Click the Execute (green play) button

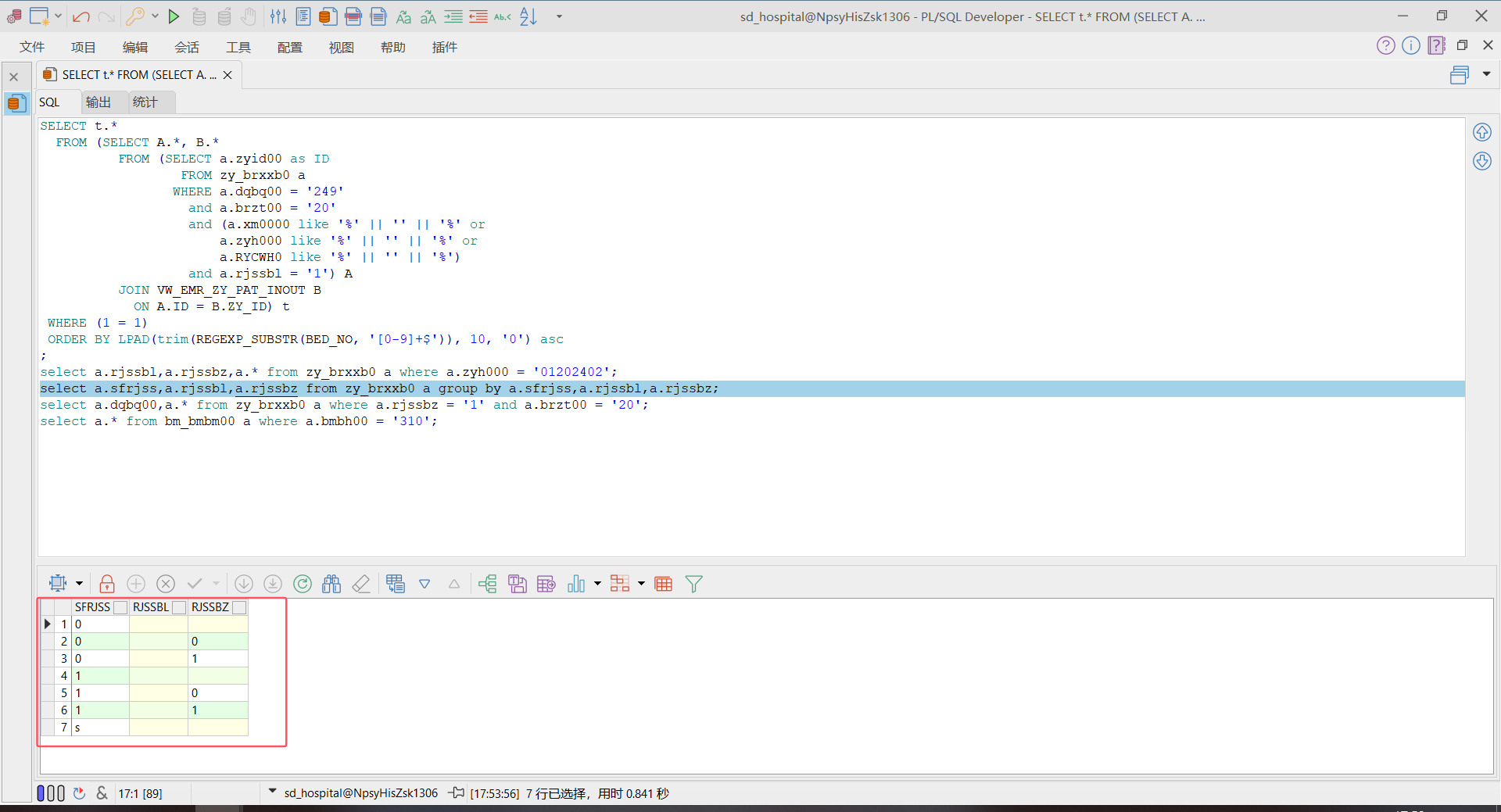pyautogui.click(x=174, y=16)
